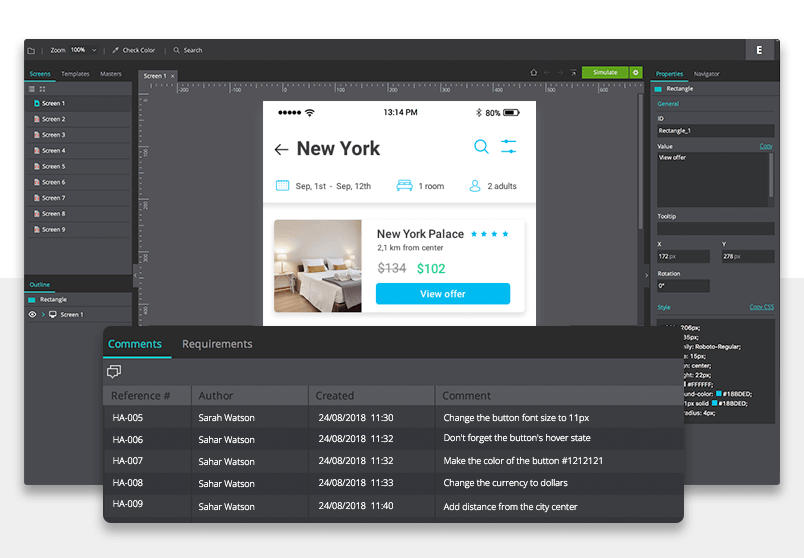This screenshot has width=804, height=558.
Task: Select Screen 9 in the screens list
Action: pyautogui.click(x=78, y=230)
